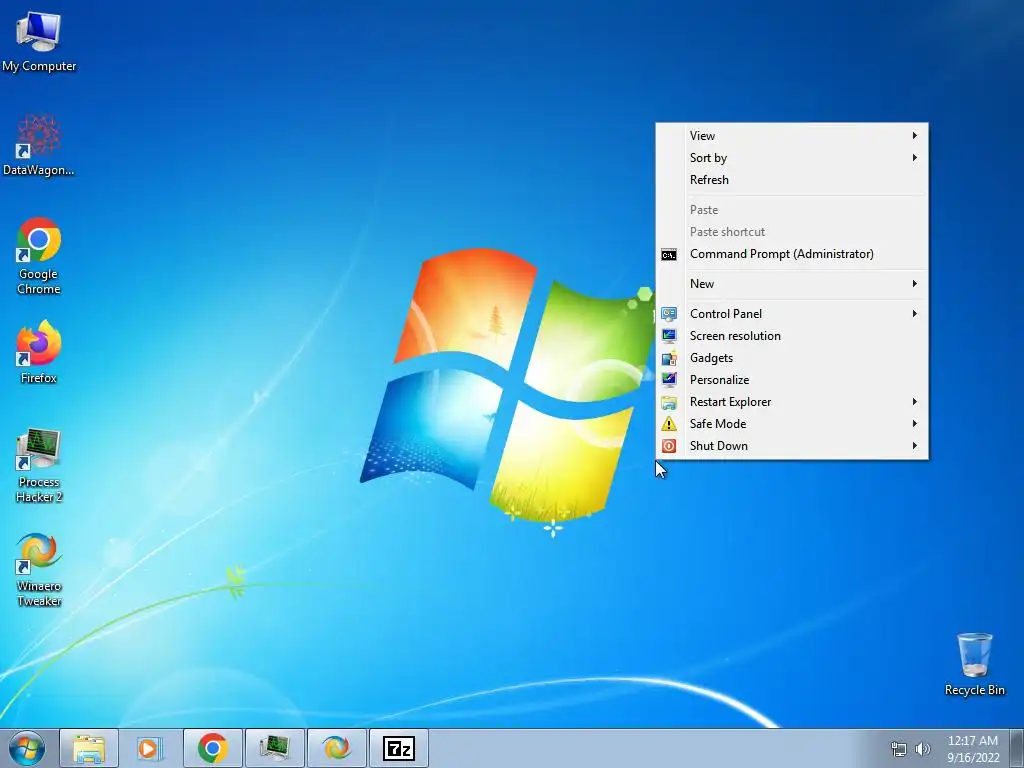Click the Screen resolution monitor icon
Screen dimensions: 1024x768
tap(669, 336)
